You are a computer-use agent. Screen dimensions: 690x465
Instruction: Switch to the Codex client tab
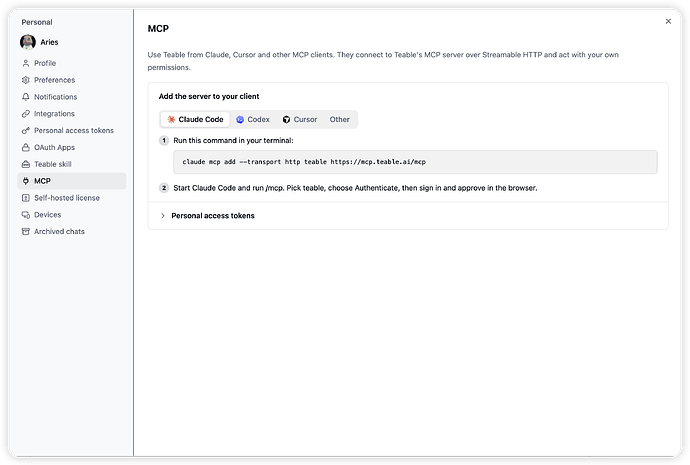[x=253, y=119]
